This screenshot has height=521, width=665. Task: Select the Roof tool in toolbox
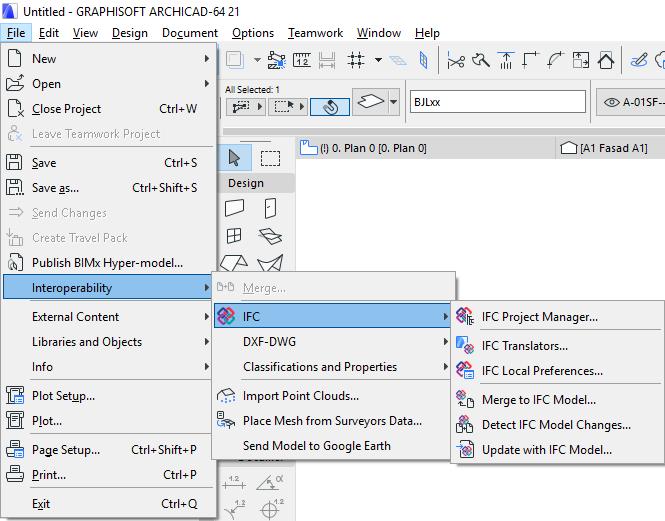[234, 263]
